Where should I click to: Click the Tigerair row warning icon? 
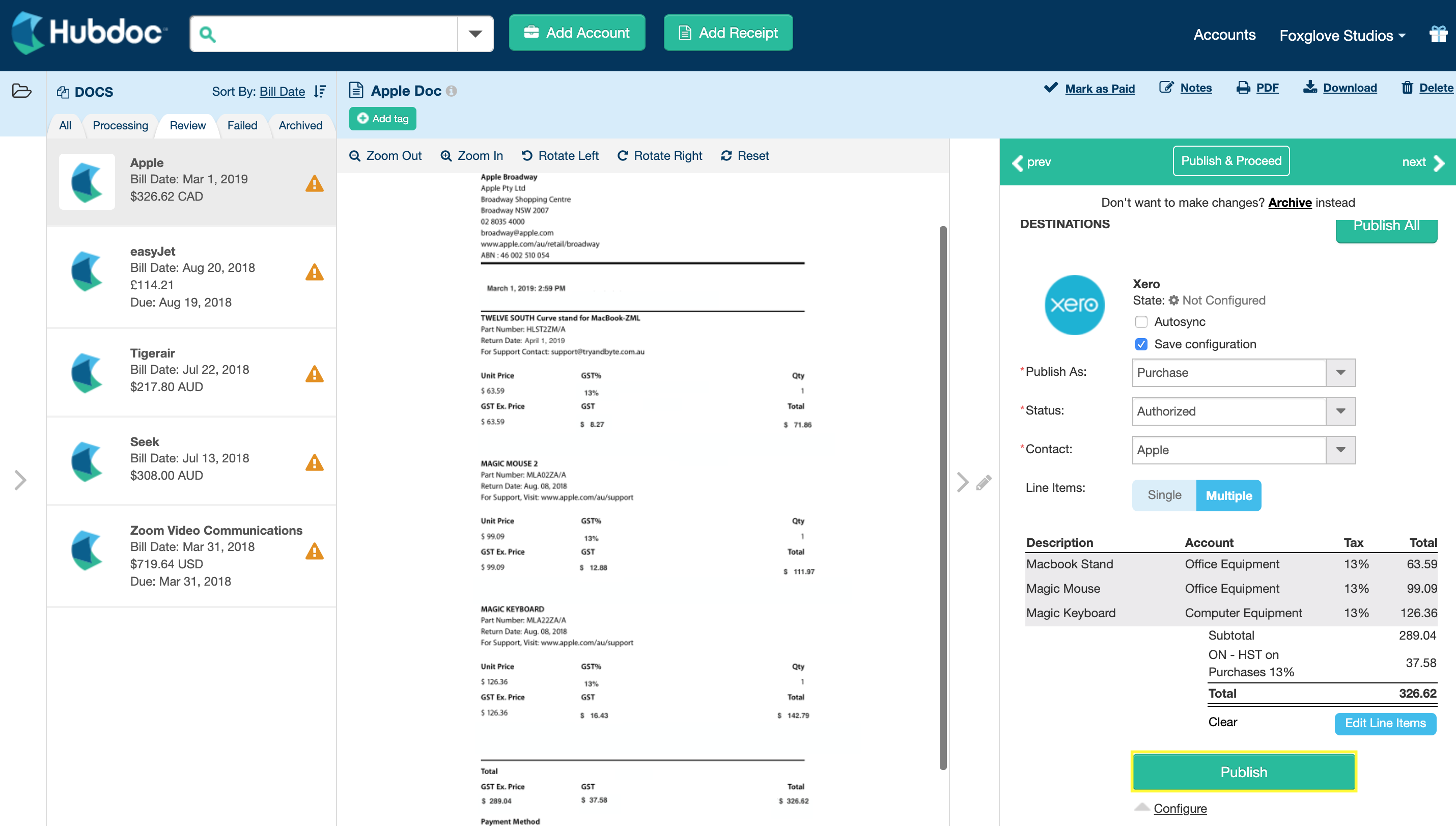pyautogui.click(x=315, y=374)
